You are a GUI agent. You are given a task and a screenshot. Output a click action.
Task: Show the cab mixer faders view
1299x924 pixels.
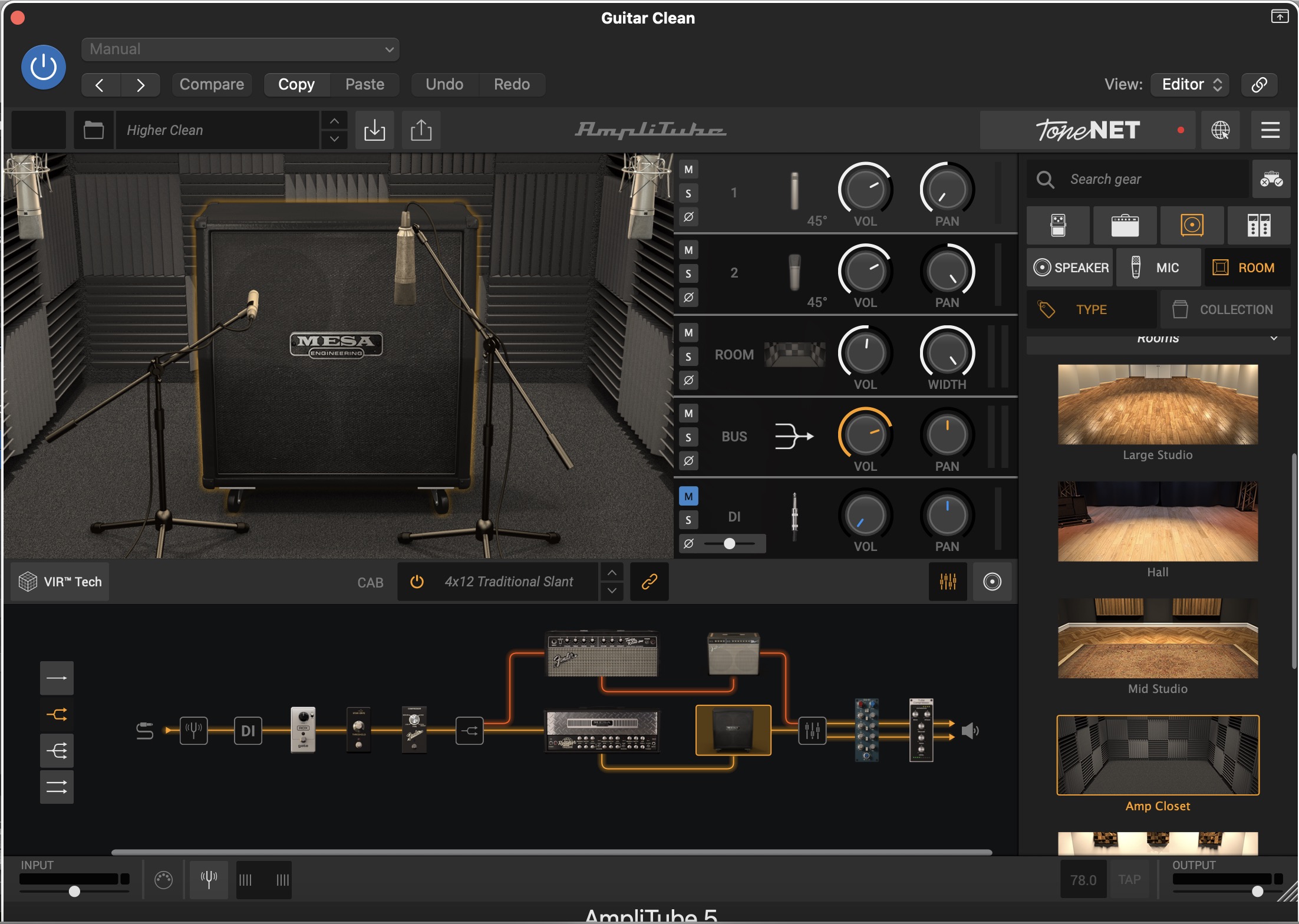tap(948, 582)
